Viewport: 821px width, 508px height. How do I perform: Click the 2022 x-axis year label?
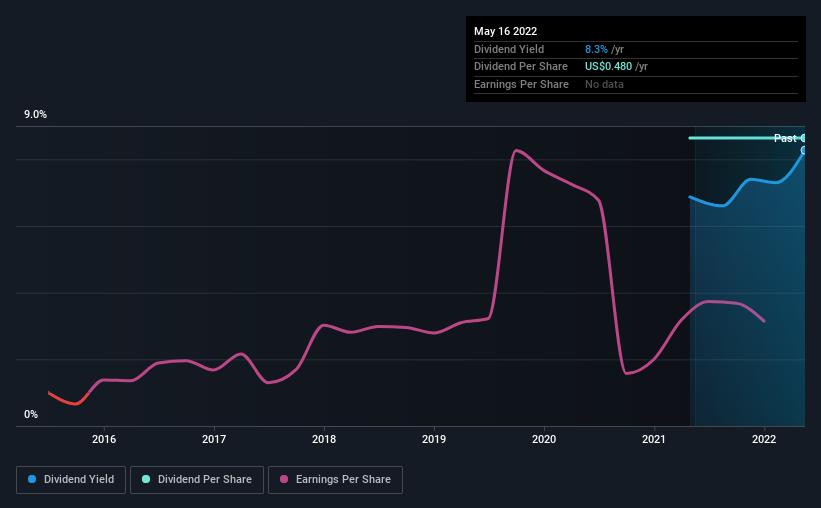tap(764, 439)
